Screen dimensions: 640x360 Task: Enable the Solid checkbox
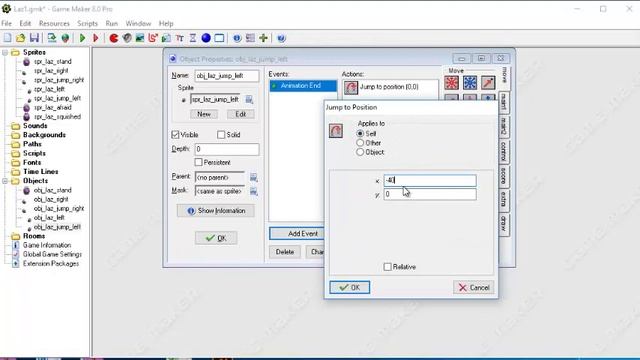(221, 134)
